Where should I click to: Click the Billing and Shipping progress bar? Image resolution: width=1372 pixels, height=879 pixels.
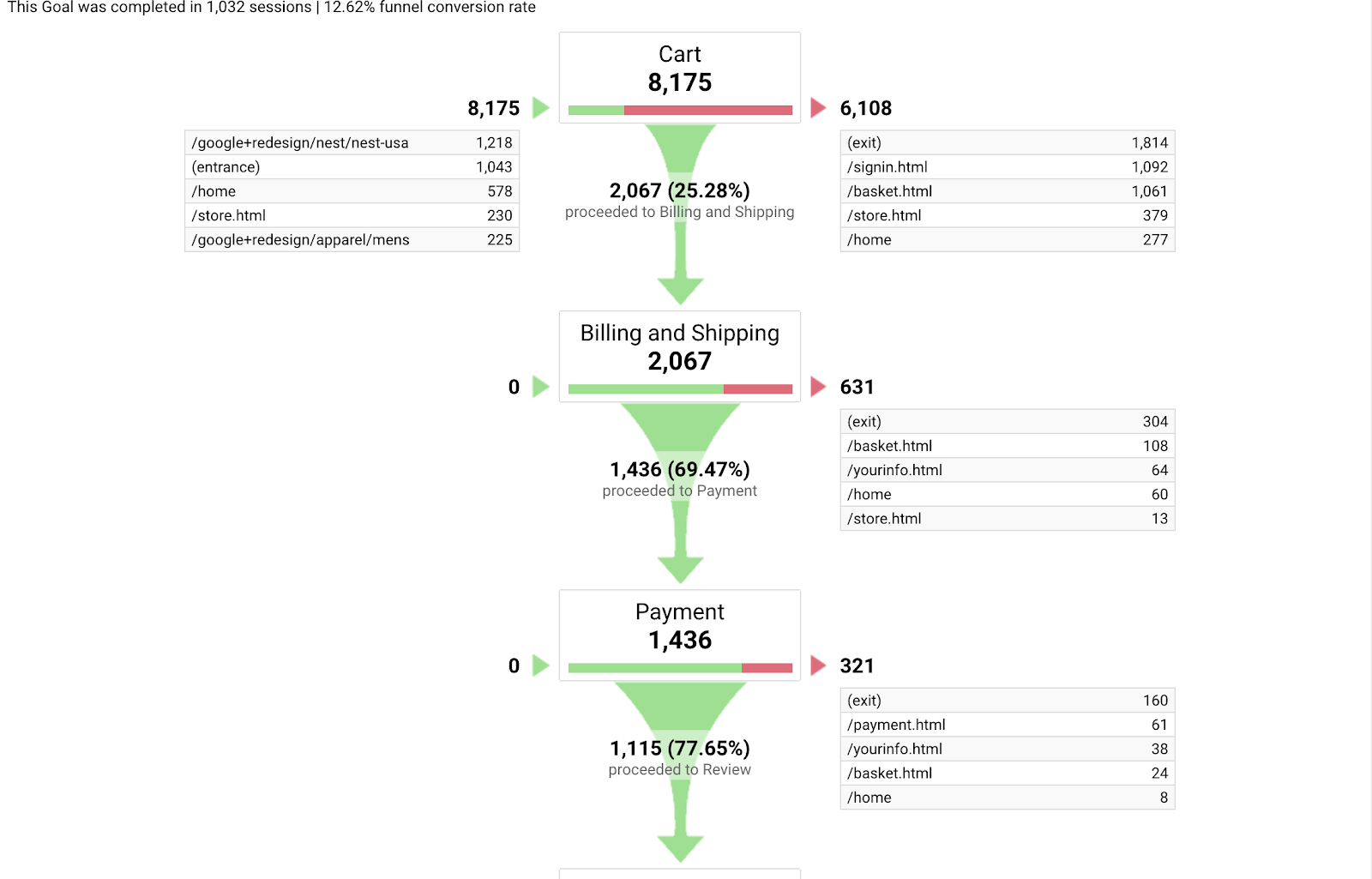(680, 389)
